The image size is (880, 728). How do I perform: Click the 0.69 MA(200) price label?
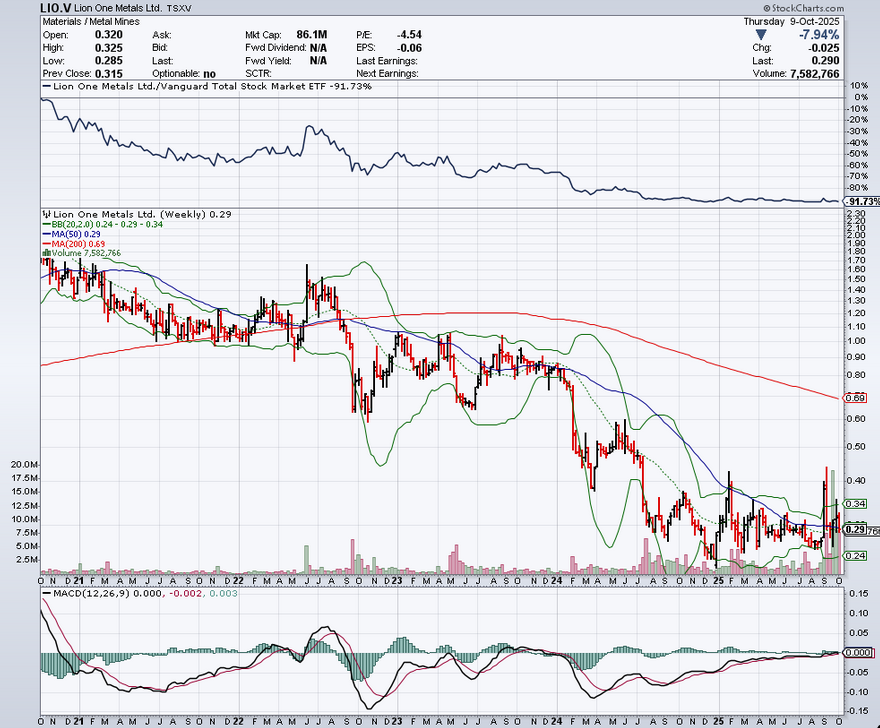[854, 398]
